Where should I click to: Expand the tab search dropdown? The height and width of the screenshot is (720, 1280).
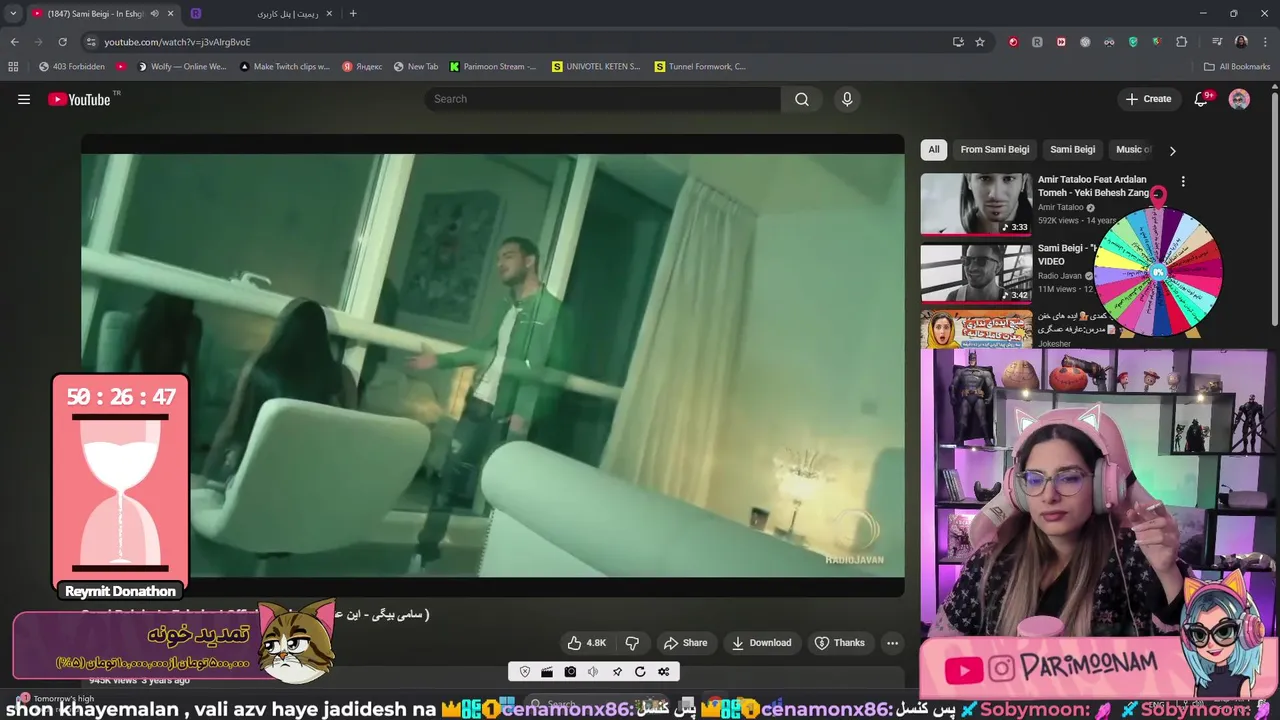coord(13,14)
